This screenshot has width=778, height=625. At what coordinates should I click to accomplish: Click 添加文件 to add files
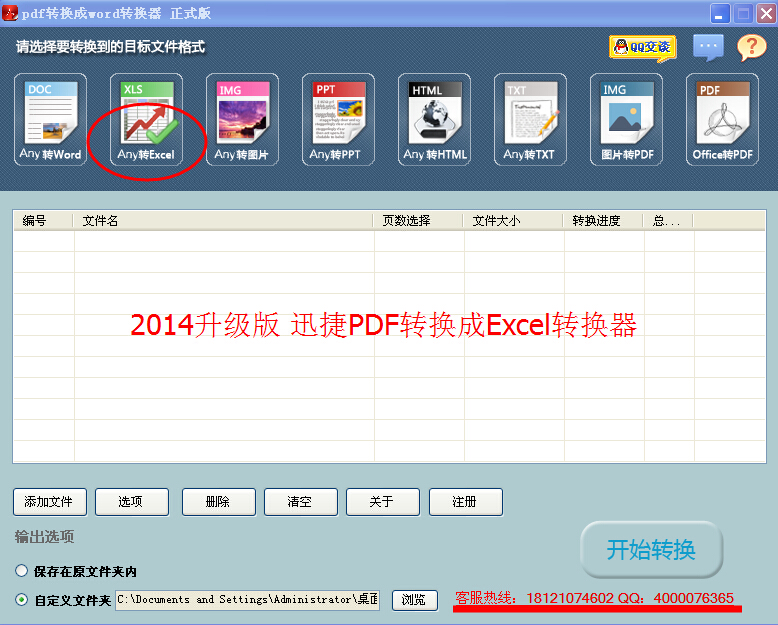[x=50, y=502]
